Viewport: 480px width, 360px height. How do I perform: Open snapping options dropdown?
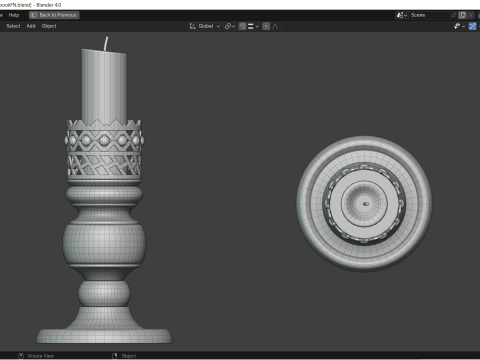(253, 26)
